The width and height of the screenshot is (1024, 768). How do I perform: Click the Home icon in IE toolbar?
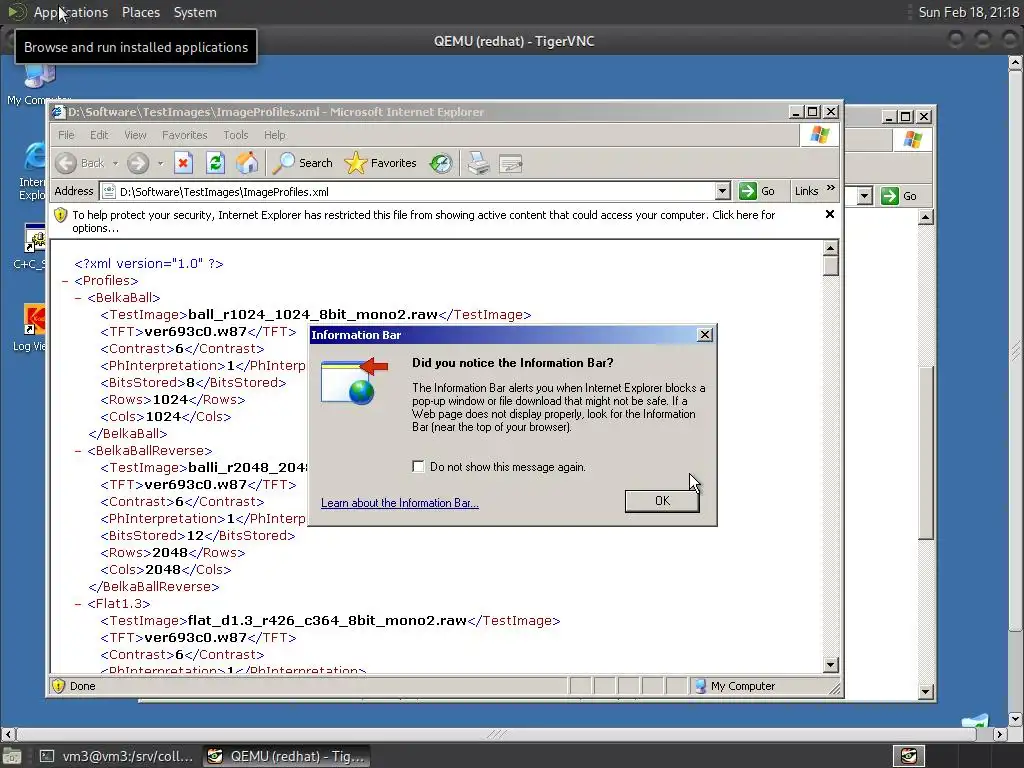click(247, 163)
